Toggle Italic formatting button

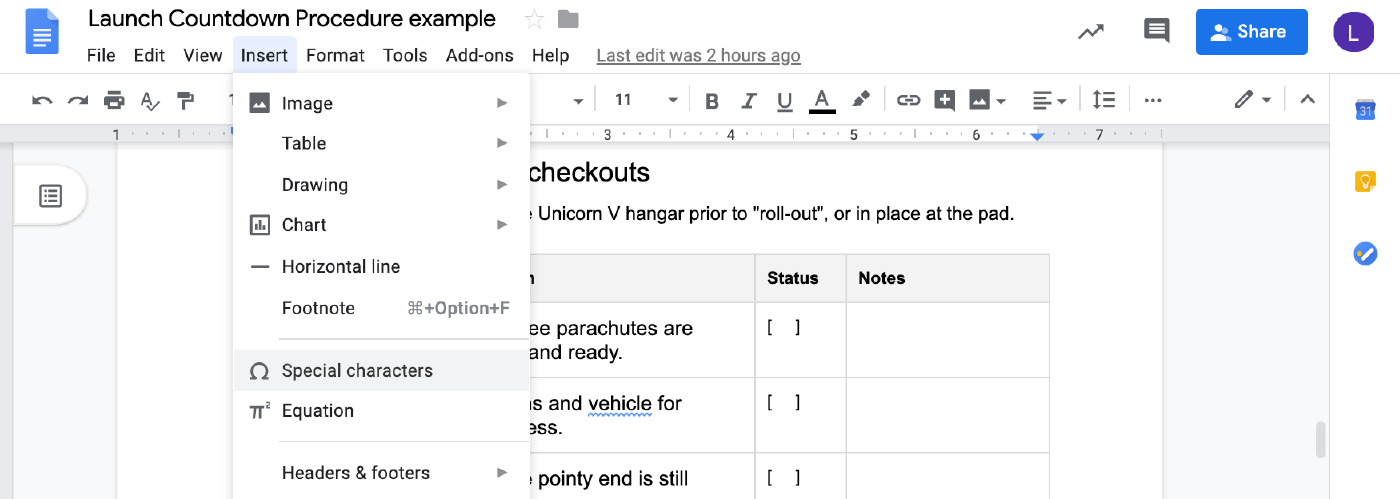748,100
